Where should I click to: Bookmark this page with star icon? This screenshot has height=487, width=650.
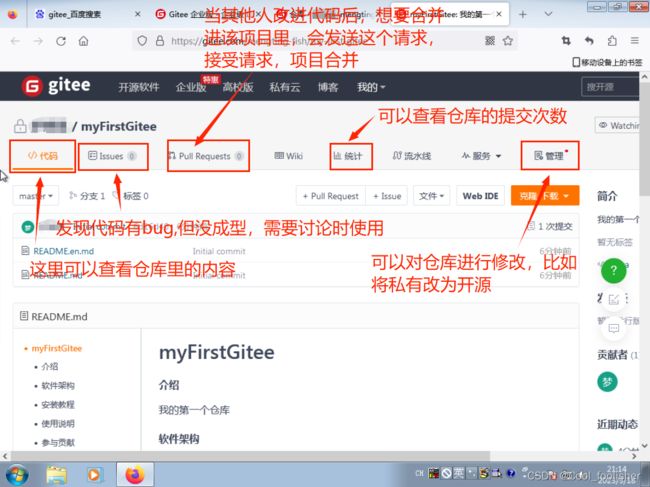[508, 40]
